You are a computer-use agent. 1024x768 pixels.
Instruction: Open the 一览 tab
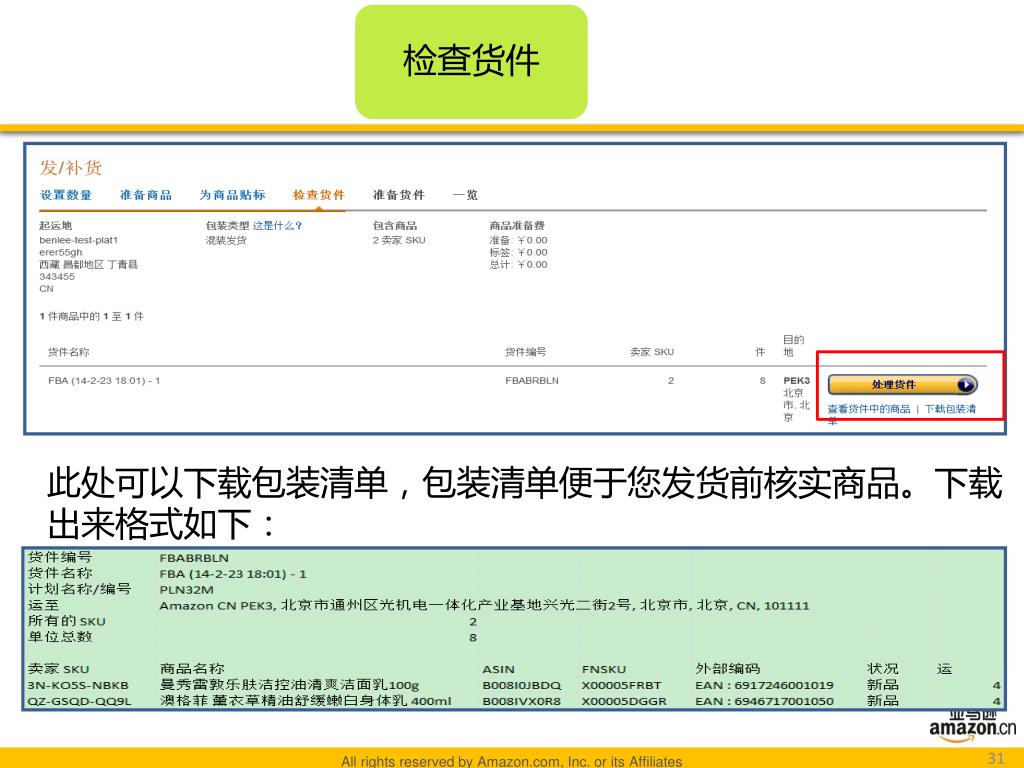pos(465,195)
